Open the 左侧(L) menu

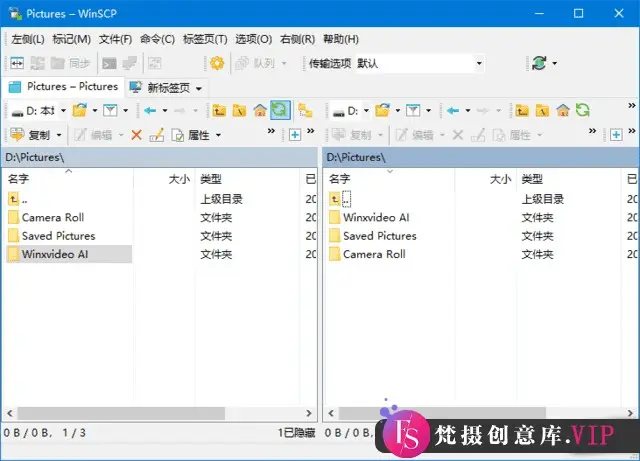28,39
